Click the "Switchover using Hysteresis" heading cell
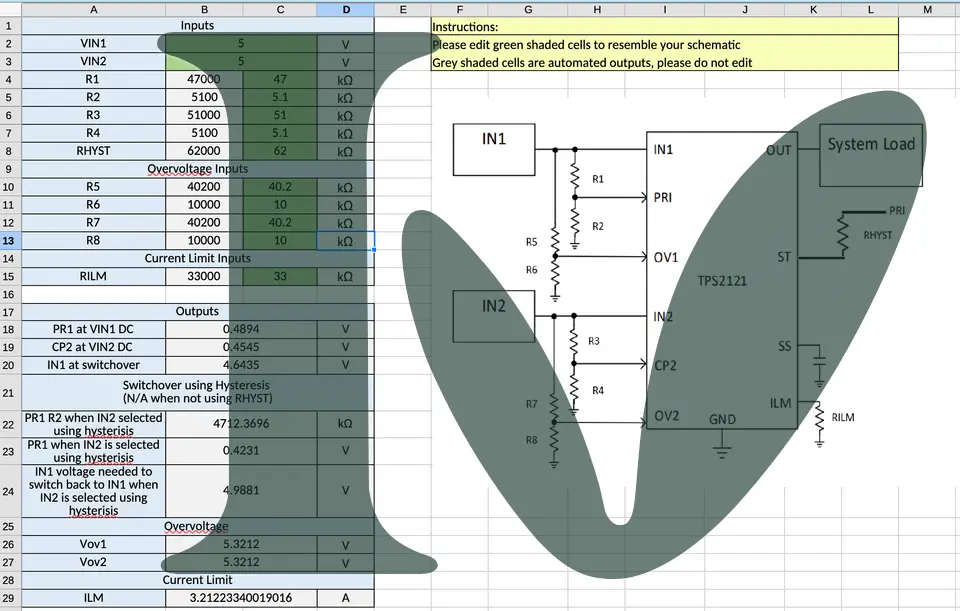This screenshot has height=611, width=960. click(x=198, y=392)
